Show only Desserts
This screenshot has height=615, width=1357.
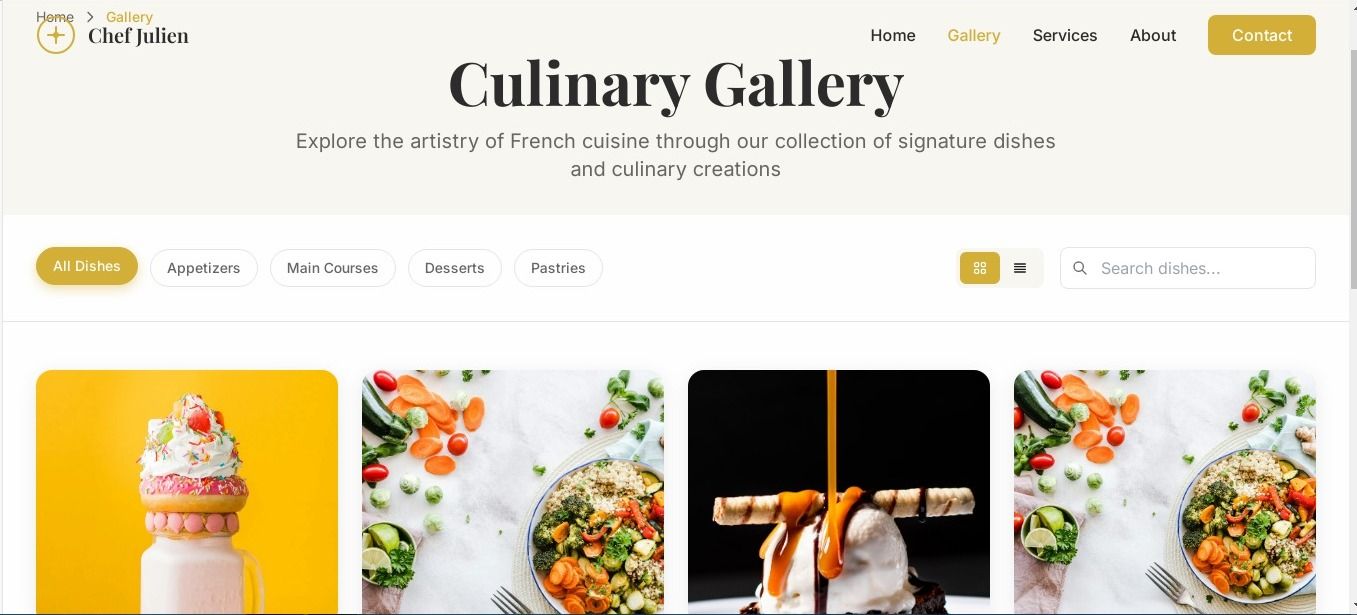pyautogui.click(x=455, y=268)
